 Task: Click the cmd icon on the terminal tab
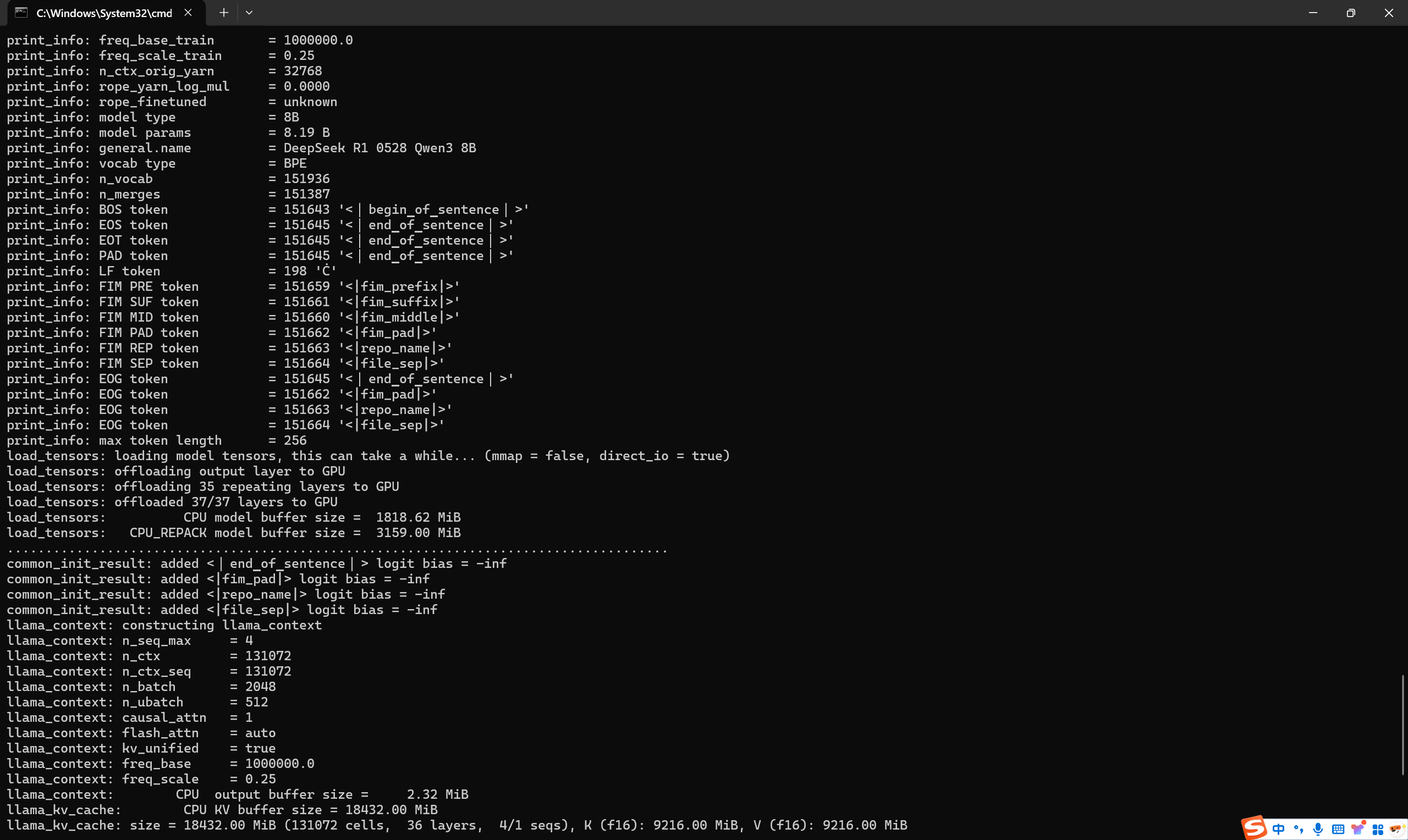[21, 13]
